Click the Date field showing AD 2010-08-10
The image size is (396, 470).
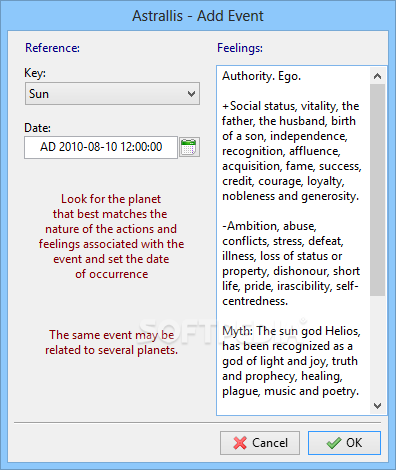(x=101, y=147)
